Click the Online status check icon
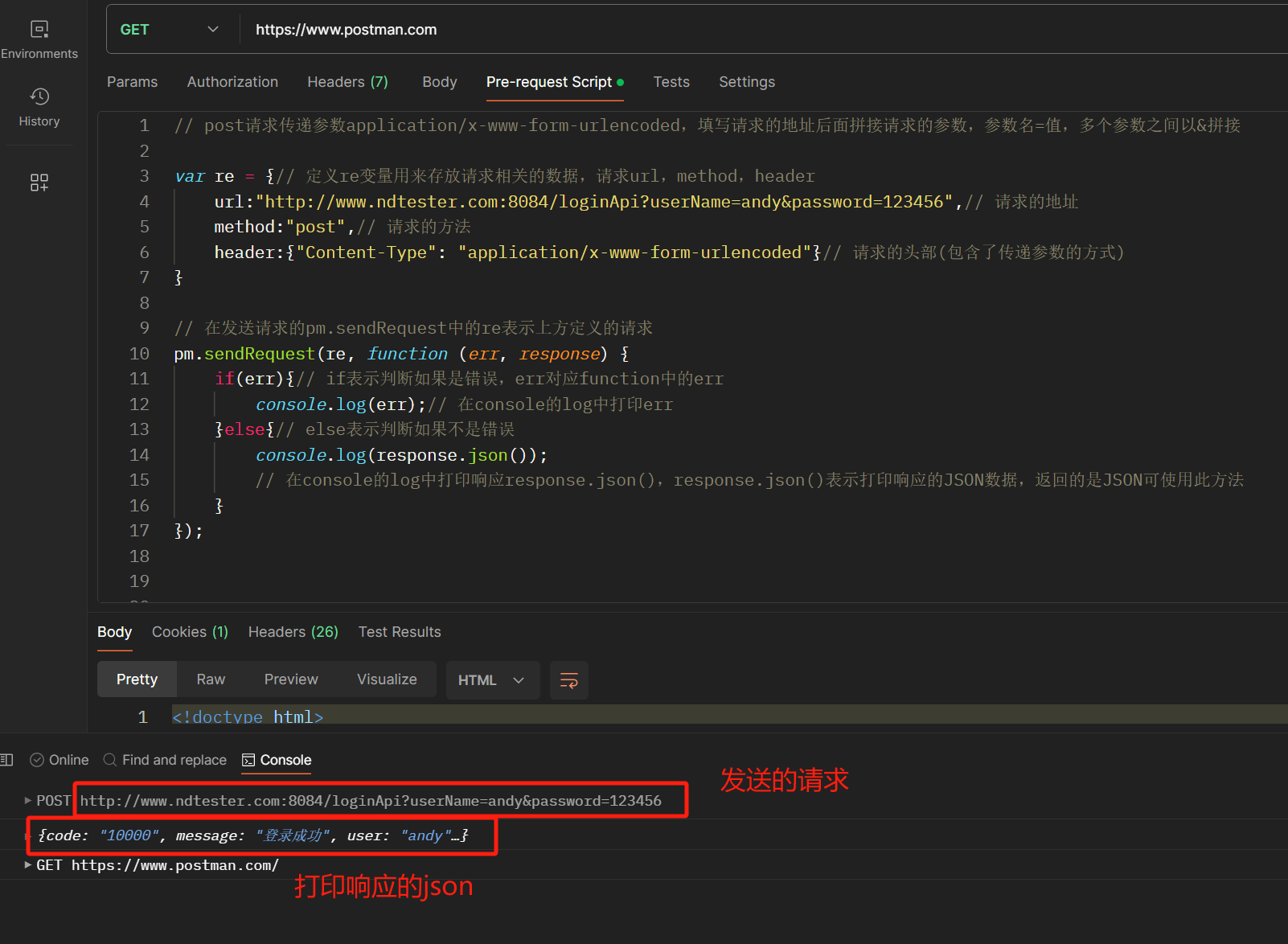The height and width of the screenshot is (944, 1288). point(37,760)
